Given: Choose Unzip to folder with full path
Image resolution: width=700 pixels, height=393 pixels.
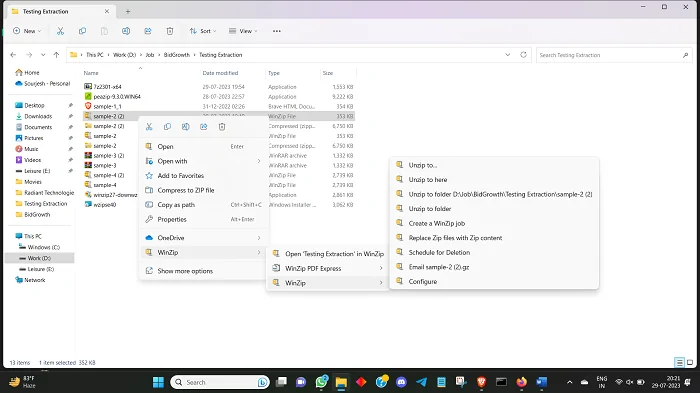Looking at the screenshot, I should (x=494, y=194).
